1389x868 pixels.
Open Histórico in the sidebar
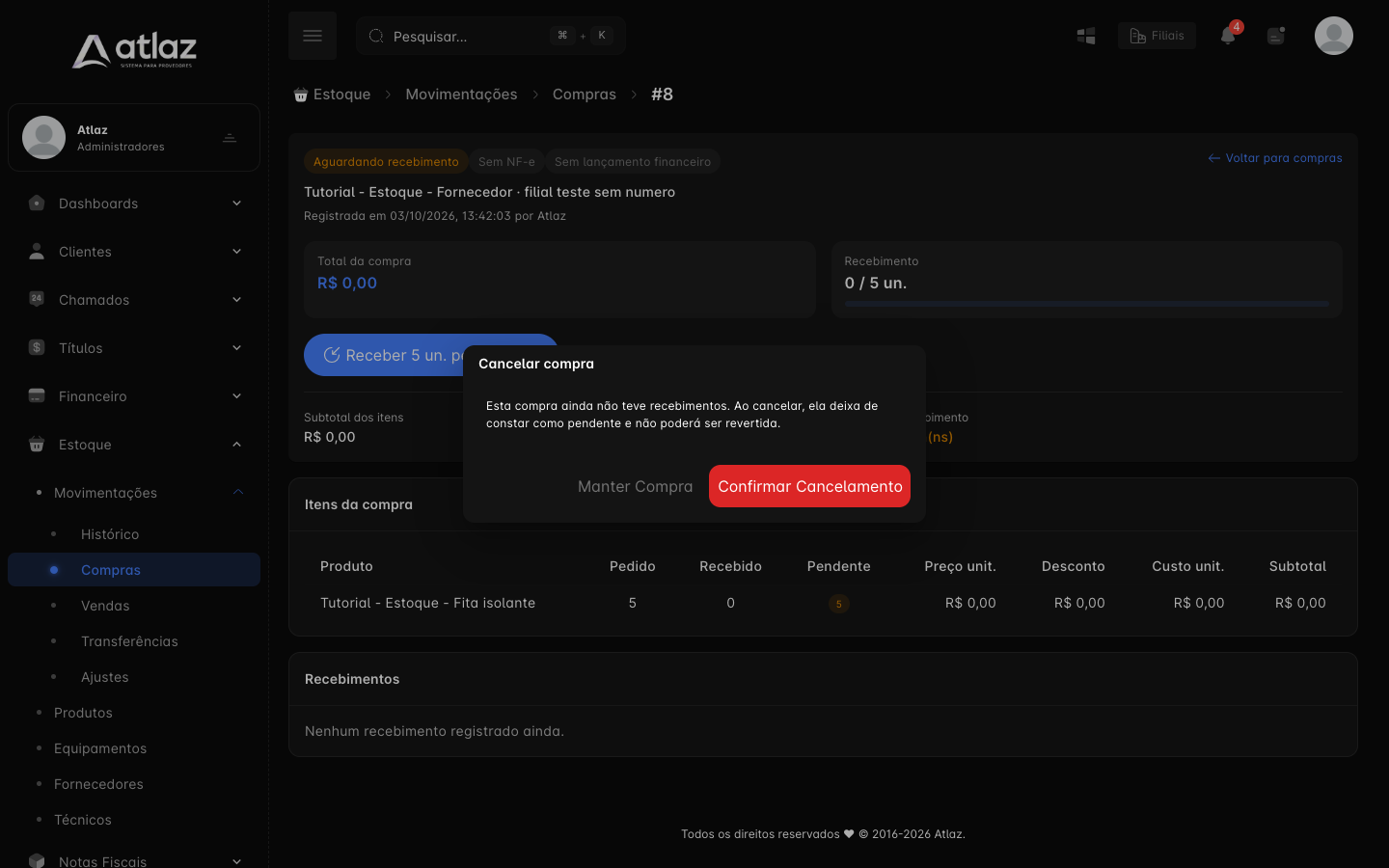click(110, 534)
